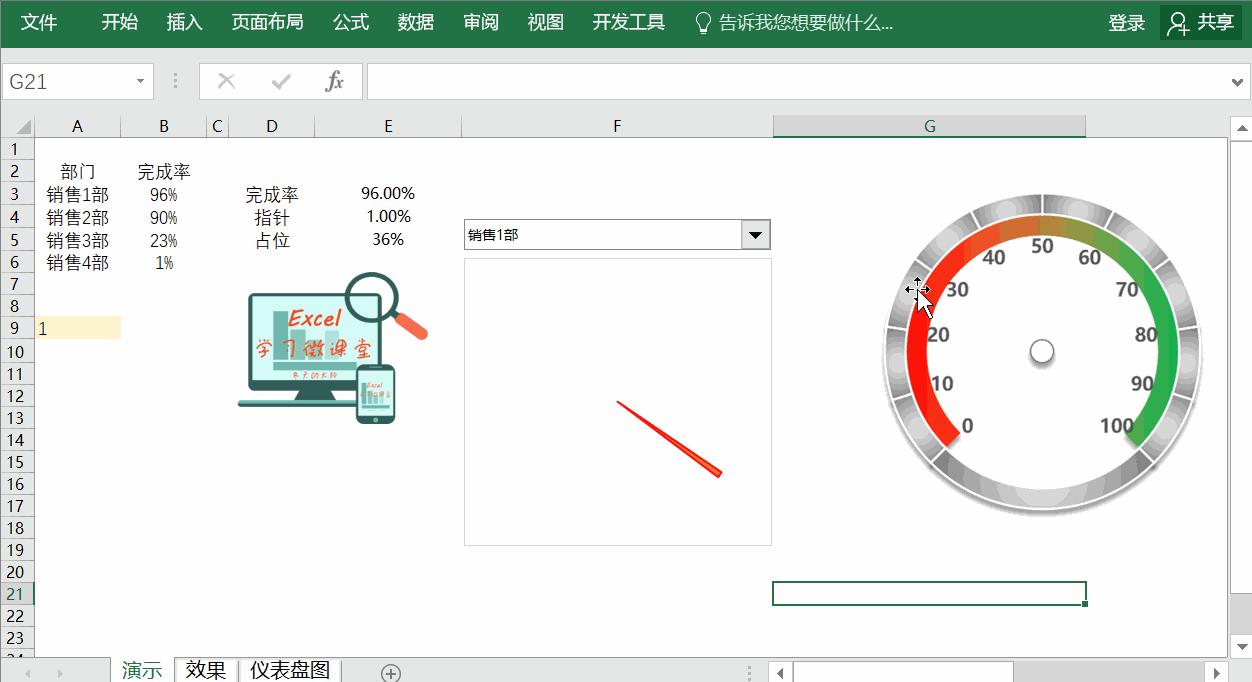Click the Insert Function fx icon
The width and height of the screenshot is (1252, 682).
(334, 82)
